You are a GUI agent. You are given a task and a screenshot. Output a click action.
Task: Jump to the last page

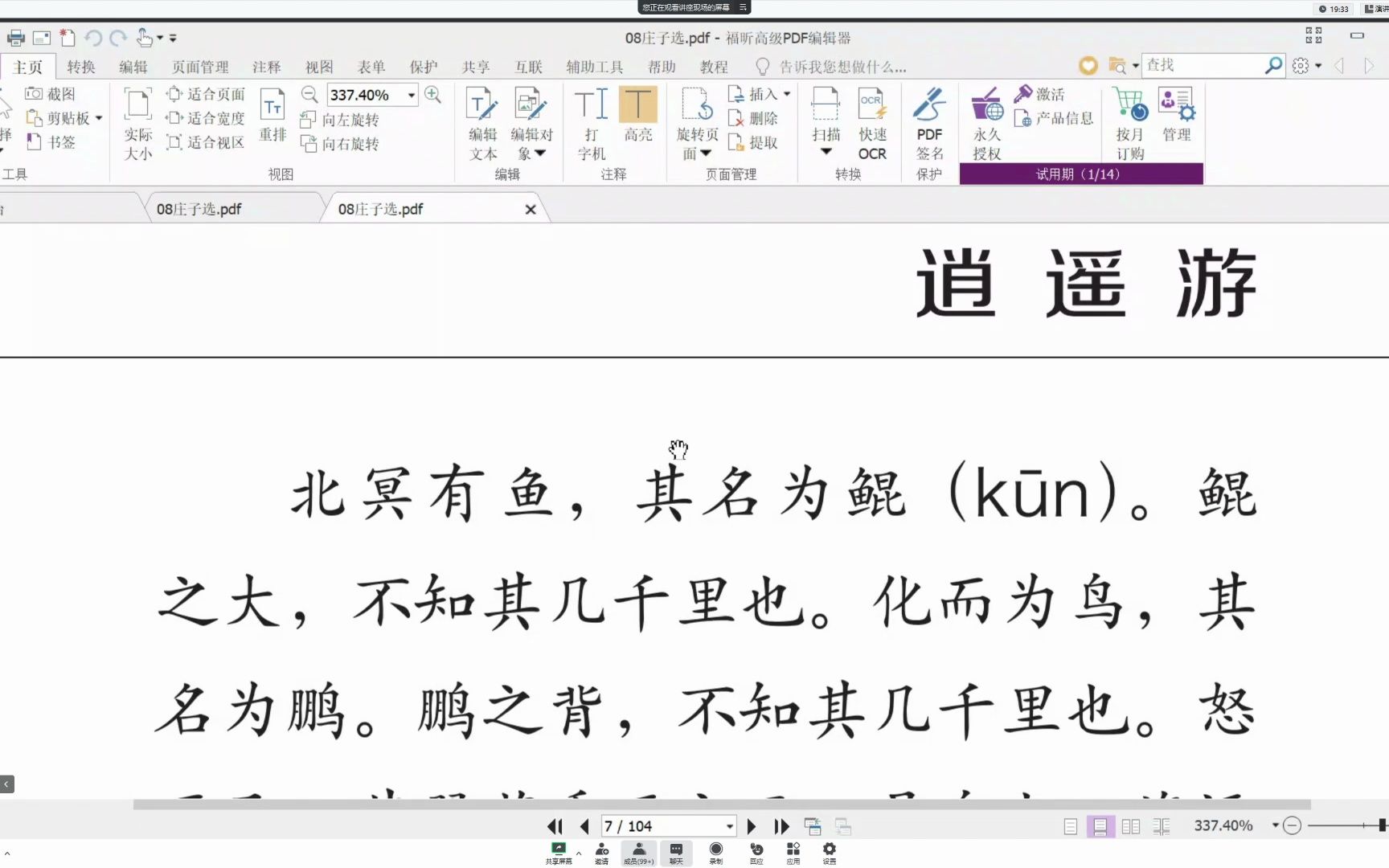tap(781, 826)
